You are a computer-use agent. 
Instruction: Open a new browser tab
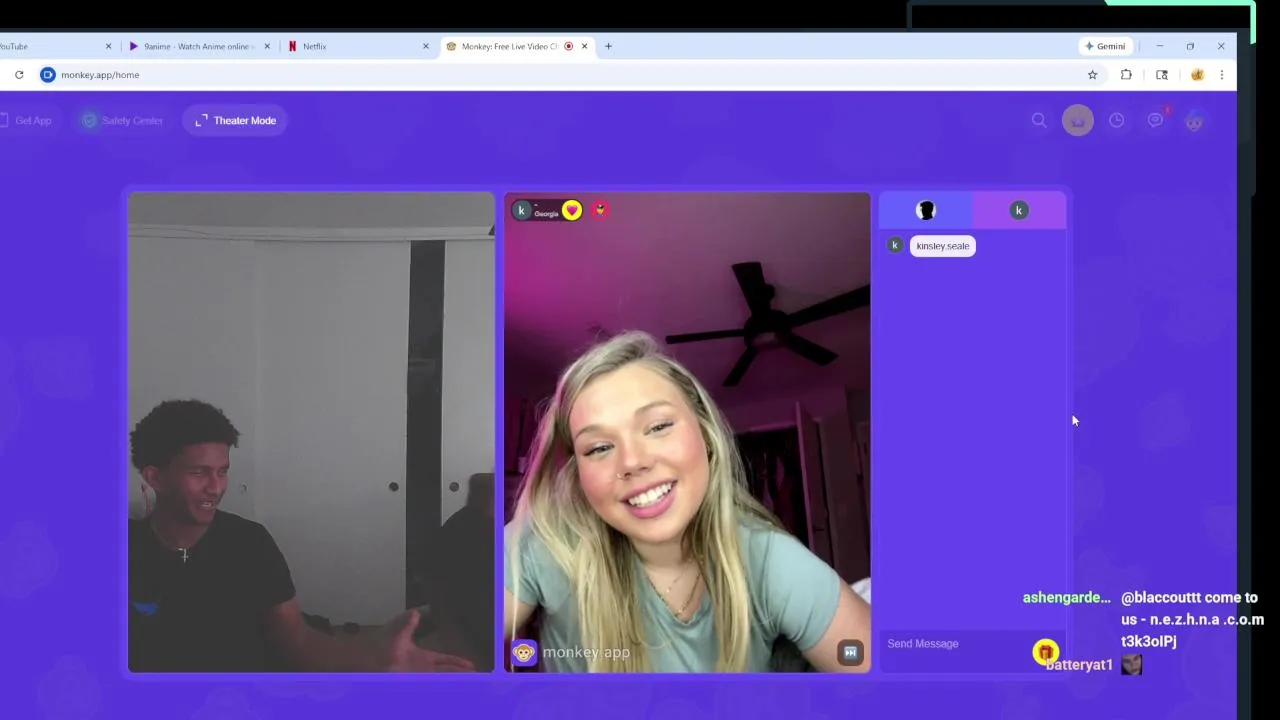[x=608, y=46]
